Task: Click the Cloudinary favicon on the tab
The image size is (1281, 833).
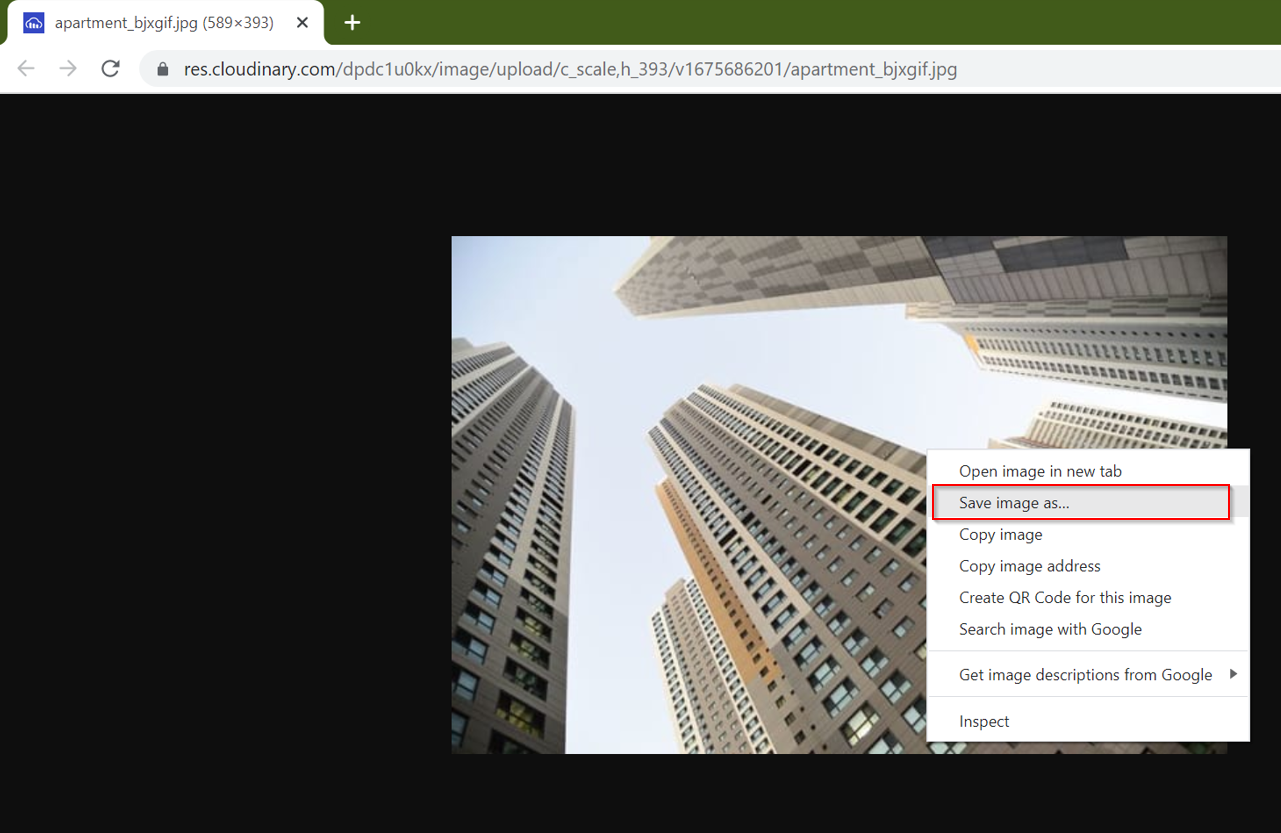Action: 34,23
